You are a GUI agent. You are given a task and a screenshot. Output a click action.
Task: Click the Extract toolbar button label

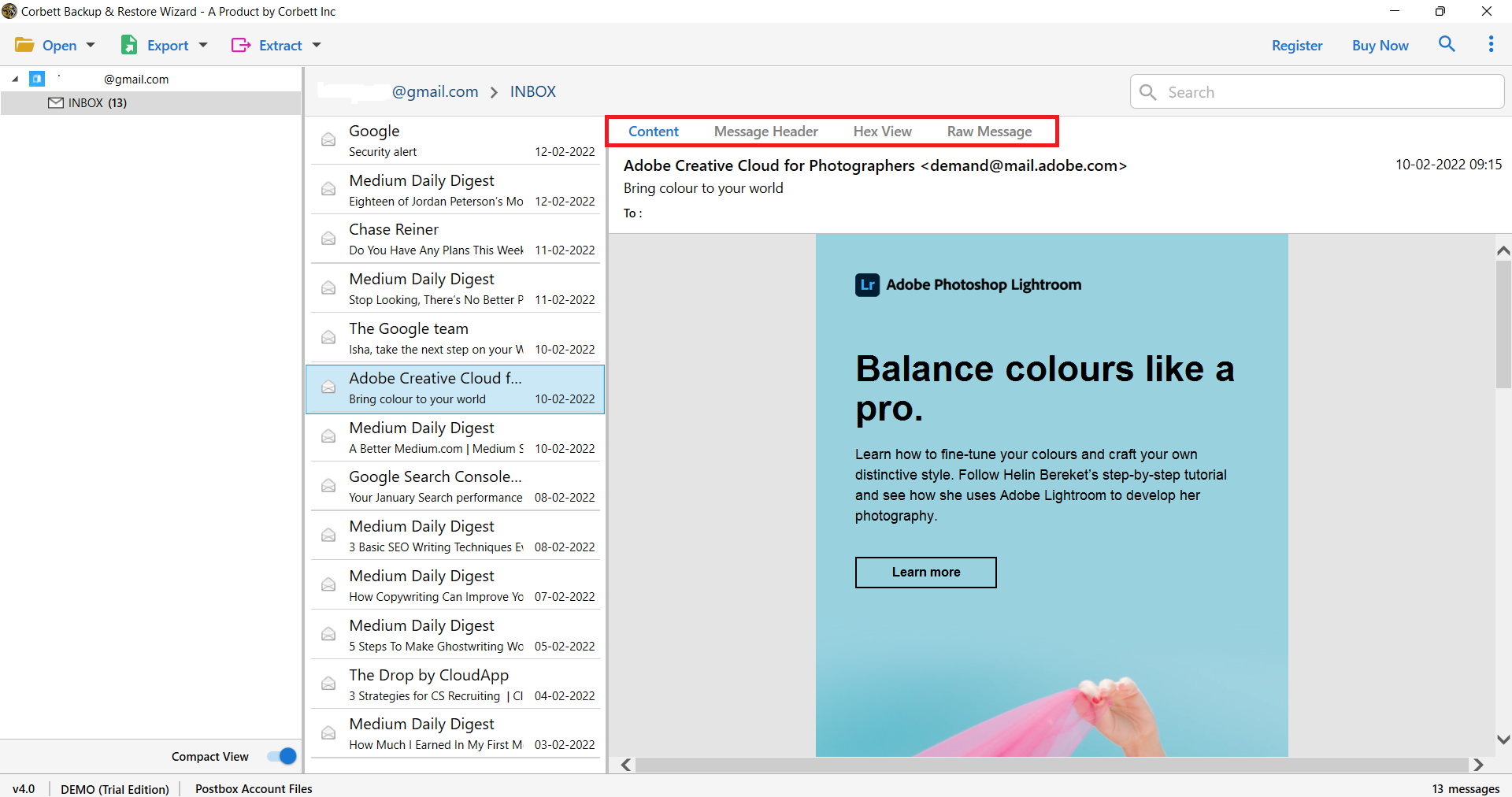point(280,45)
